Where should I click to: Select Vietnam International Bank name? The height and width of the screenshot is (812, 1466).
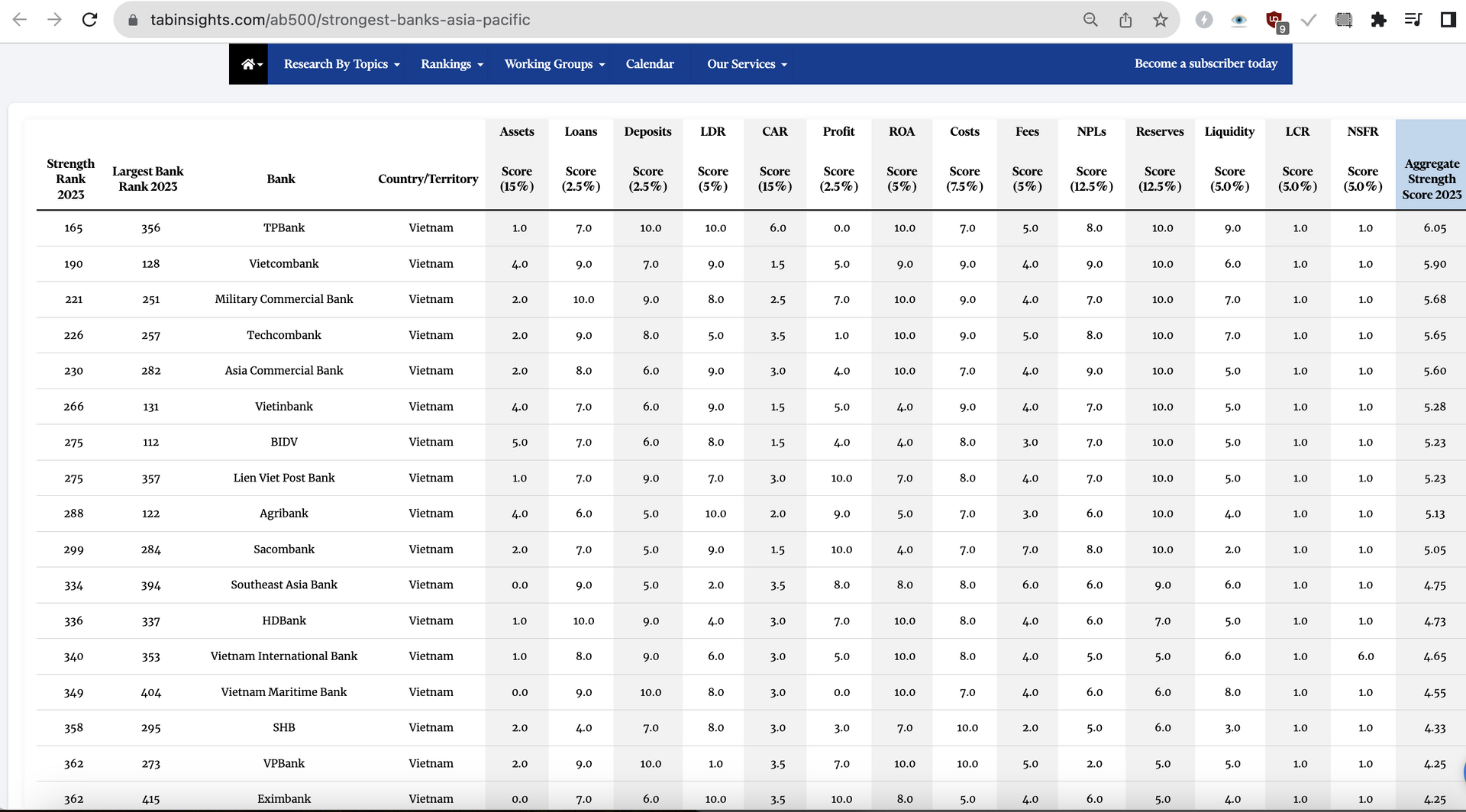[284, 656]
